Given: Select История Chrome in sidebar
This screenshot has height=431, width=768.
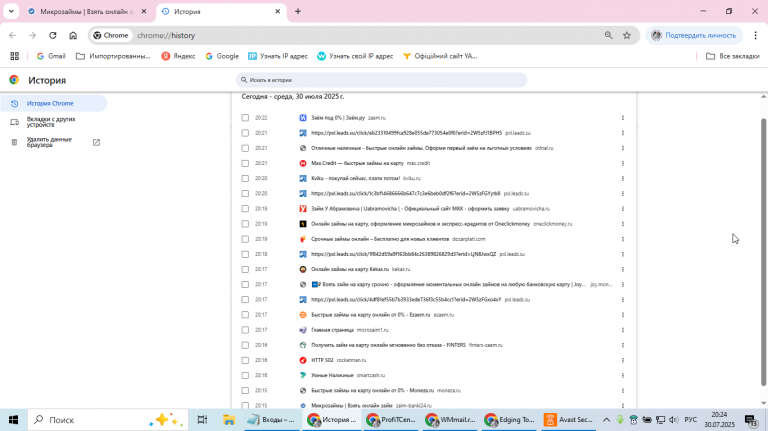Looking at the screenshot, I should (53, 103).
